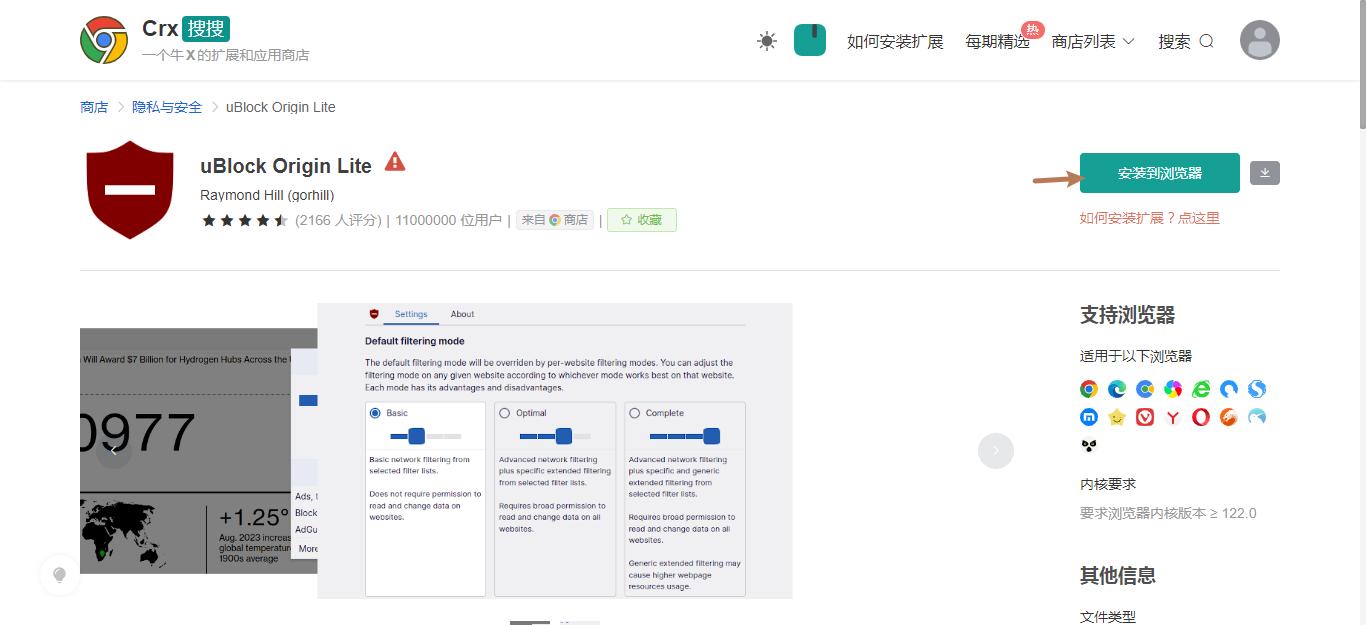Click the magnifier icon next to 搜索
The height and width of the screenshot is (625, 1366).
tap(1206, 41)
